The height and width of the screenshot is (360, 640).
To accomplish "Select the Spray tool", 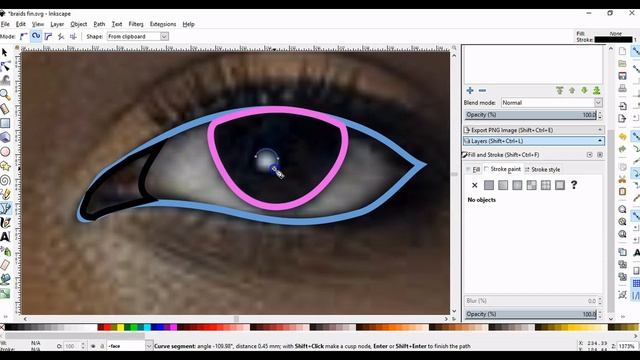I will (x=5, y=251).
